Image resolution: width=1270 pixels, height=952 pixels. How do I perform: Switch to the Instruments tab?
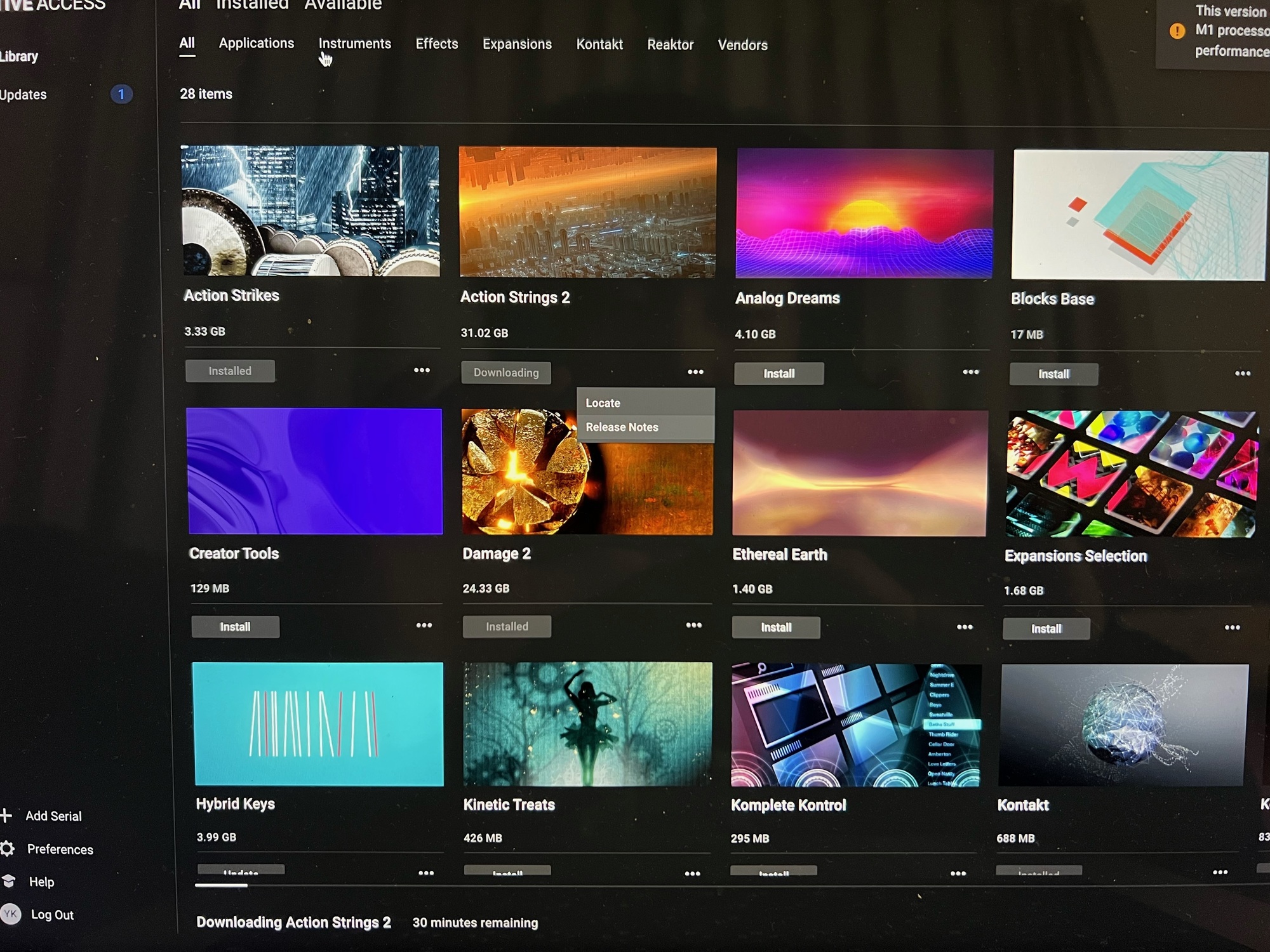pos(354,44)
